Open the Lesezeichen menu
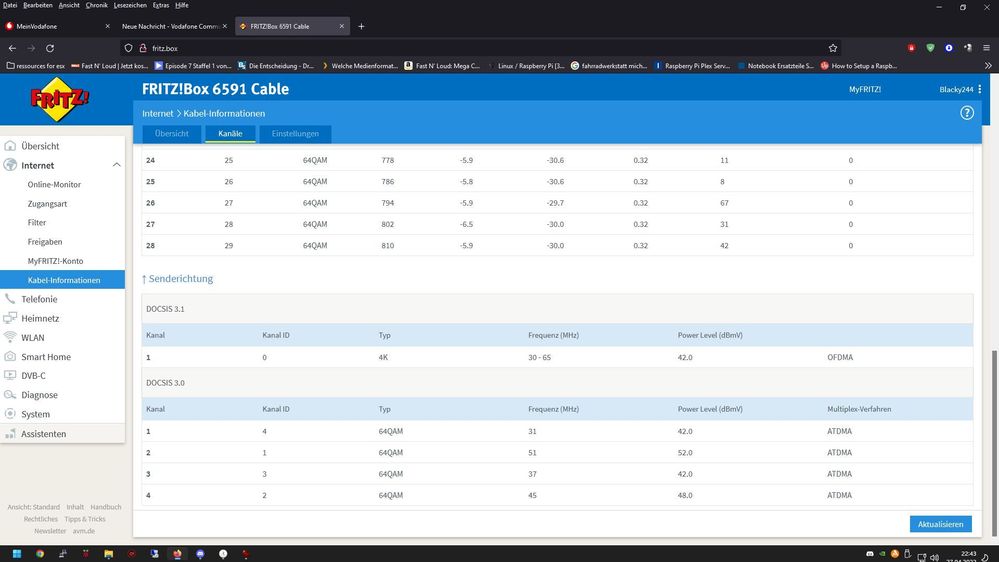Screen dimensions: 999x562 click(x=130, y=5)
